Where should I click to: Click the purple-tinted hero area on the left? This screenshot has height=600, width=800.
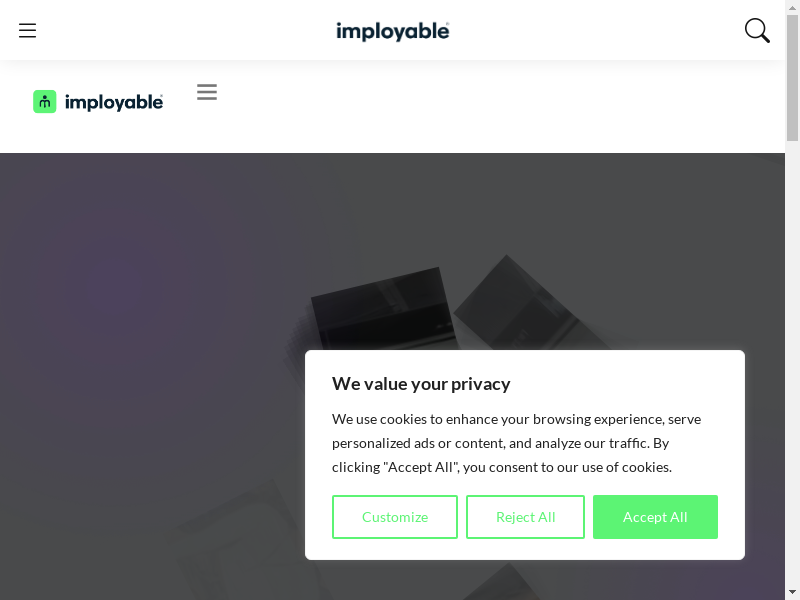point(110,290)
